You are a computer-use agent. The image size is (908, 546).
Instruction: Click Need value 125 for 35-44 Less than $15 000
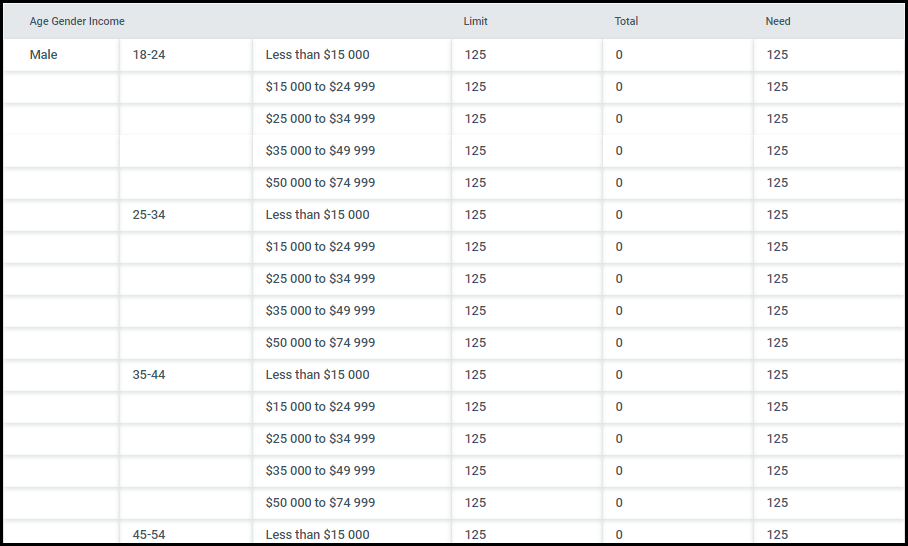tap(777, 375)
